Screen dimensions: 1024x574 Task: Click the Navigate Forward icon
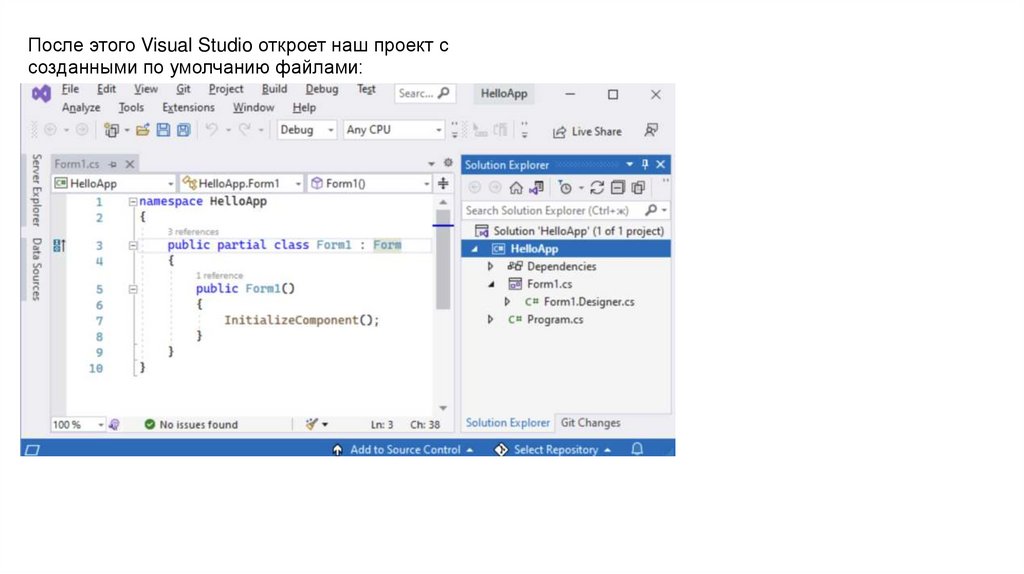[82, 130]
